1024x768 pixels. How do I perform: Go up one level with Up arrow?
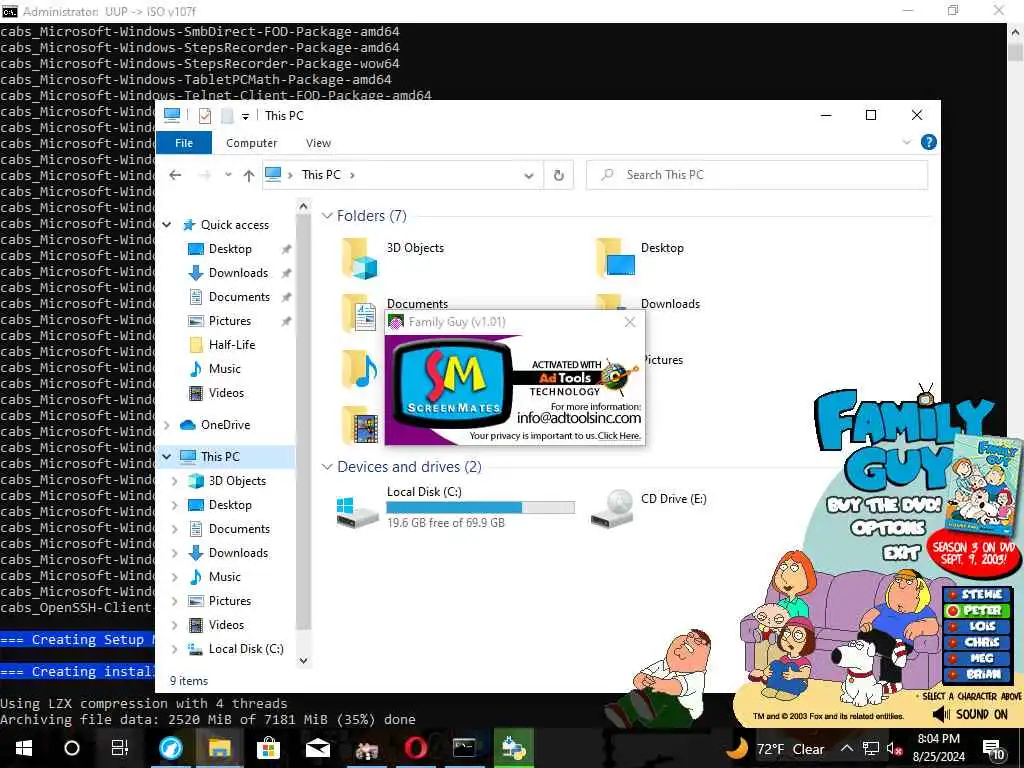(249, 175)
